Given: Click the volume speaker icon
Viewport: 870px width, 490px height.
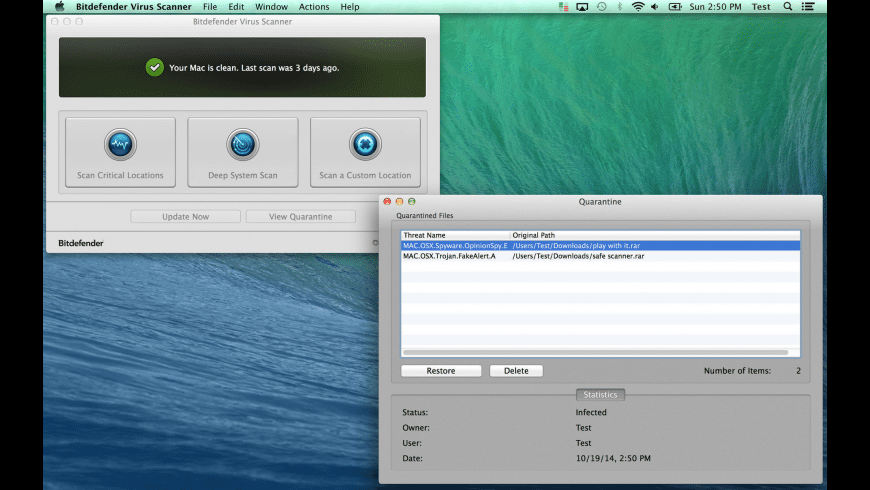Looking at the screenshot, I should pos(656,7).
